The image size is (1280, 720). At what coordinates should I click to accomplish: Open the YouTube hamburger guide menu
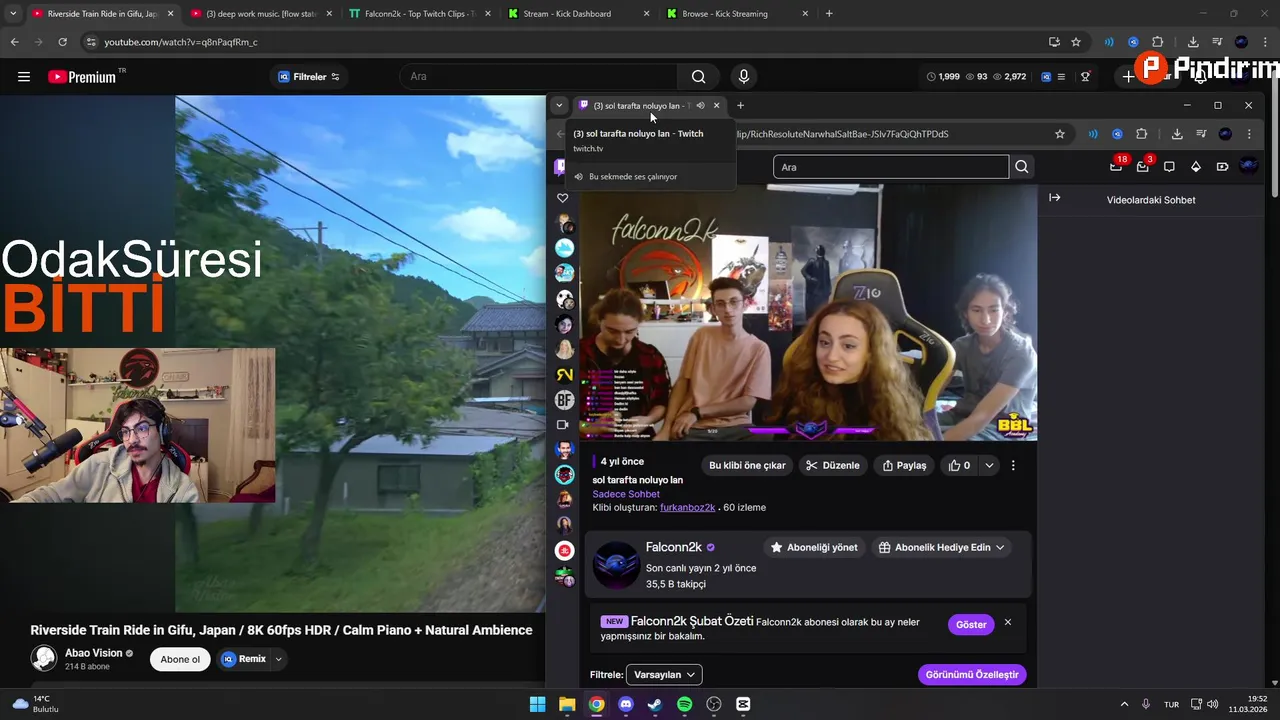[x=24, y=77]
